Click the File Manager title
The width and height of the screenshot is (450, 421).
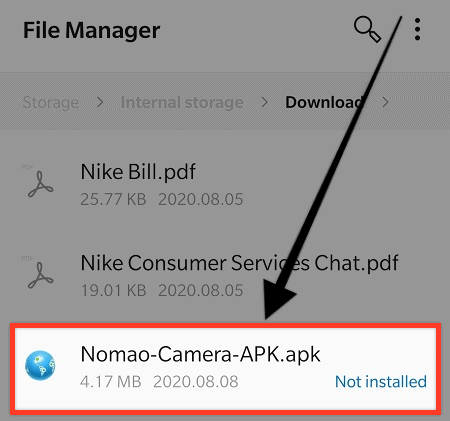pyautogui.click(x=91, y=30)
